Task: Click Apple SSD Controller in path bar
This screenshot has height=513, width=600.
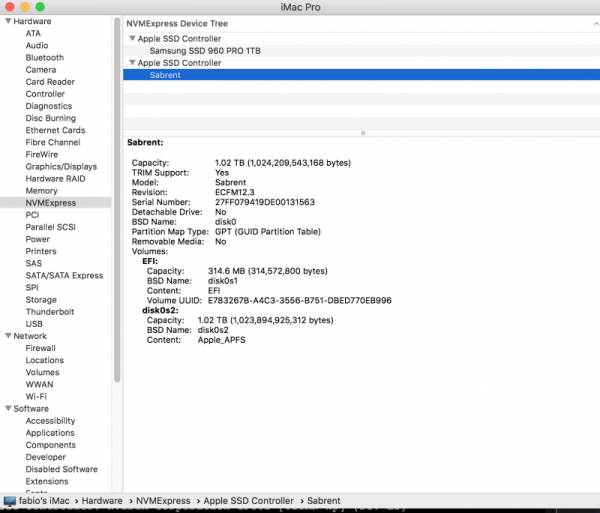Action: (x=248, y=501)
